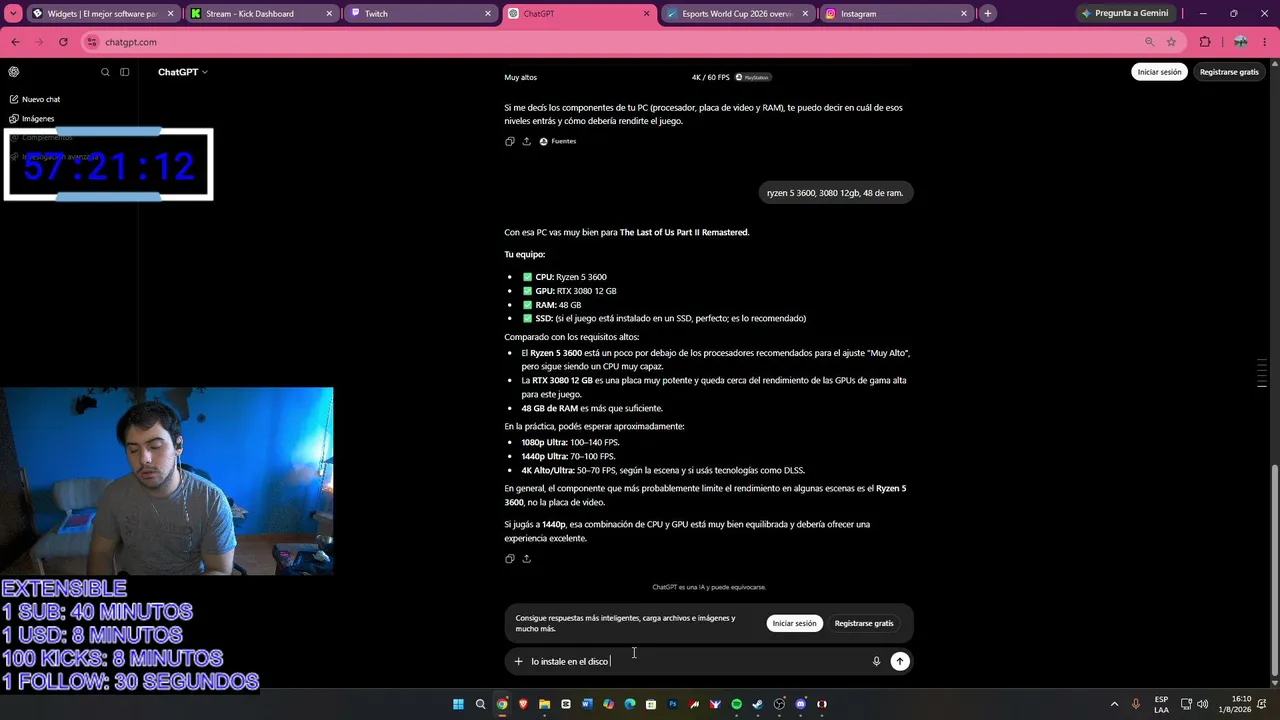Show hidden system tray icons
1280x720 pixels.
pos(1115,704)
